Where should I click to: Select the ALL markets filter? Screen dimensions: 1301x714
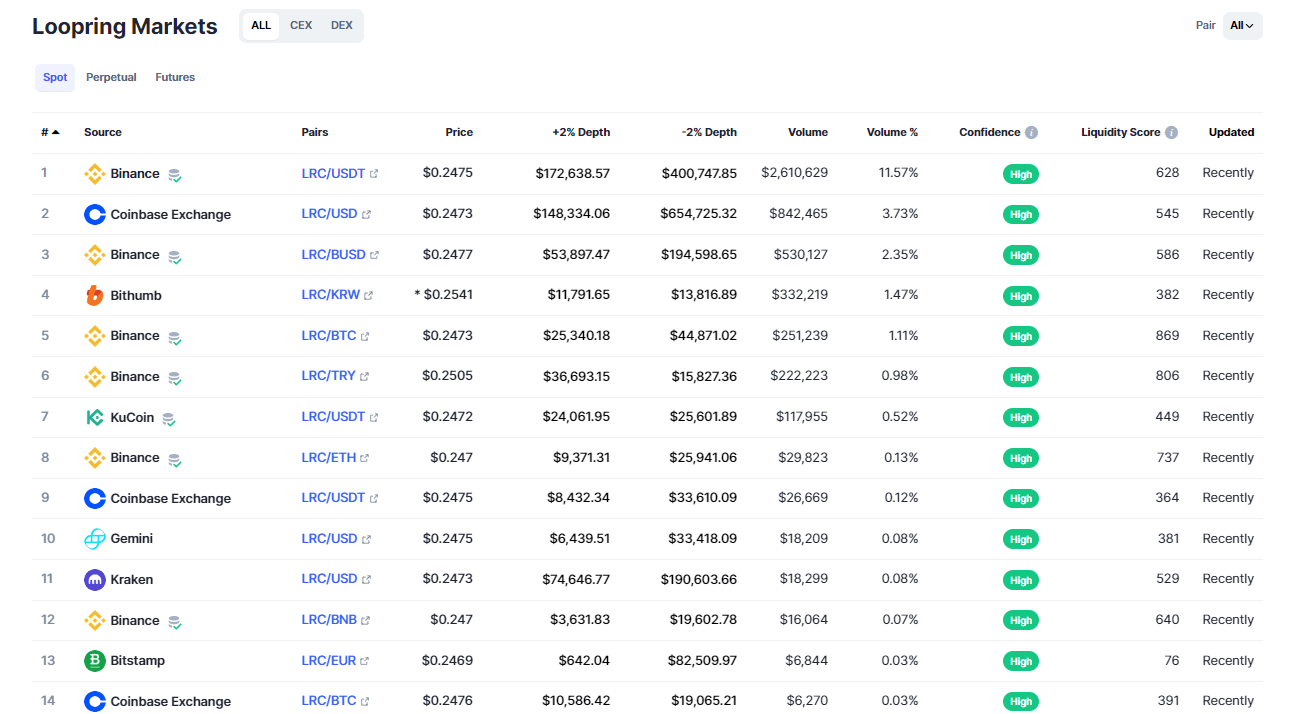pyautogui.click(x=261, y=26)
